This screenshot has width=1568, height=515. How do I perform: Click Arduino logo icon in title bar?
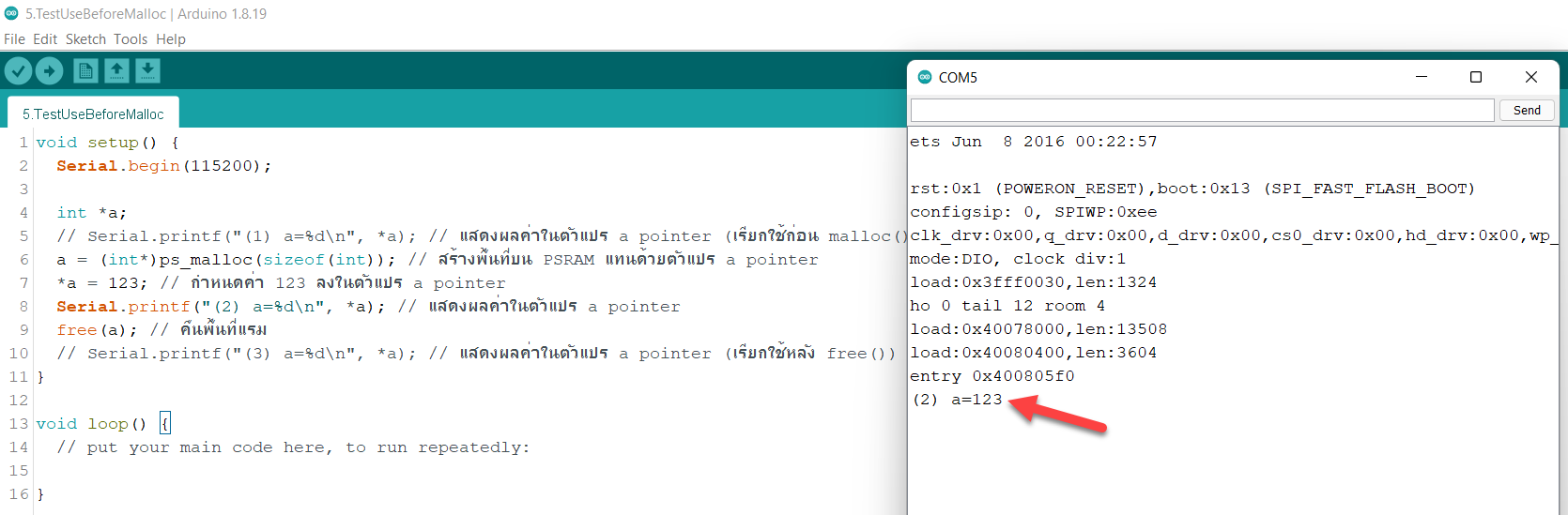pyautogui.click(x=11, y=13)
